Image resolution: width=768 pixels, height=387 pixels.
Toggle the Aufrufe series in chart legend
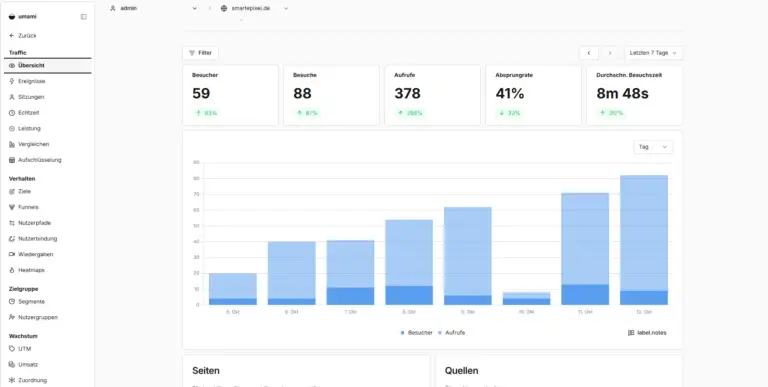coord(452,333)
